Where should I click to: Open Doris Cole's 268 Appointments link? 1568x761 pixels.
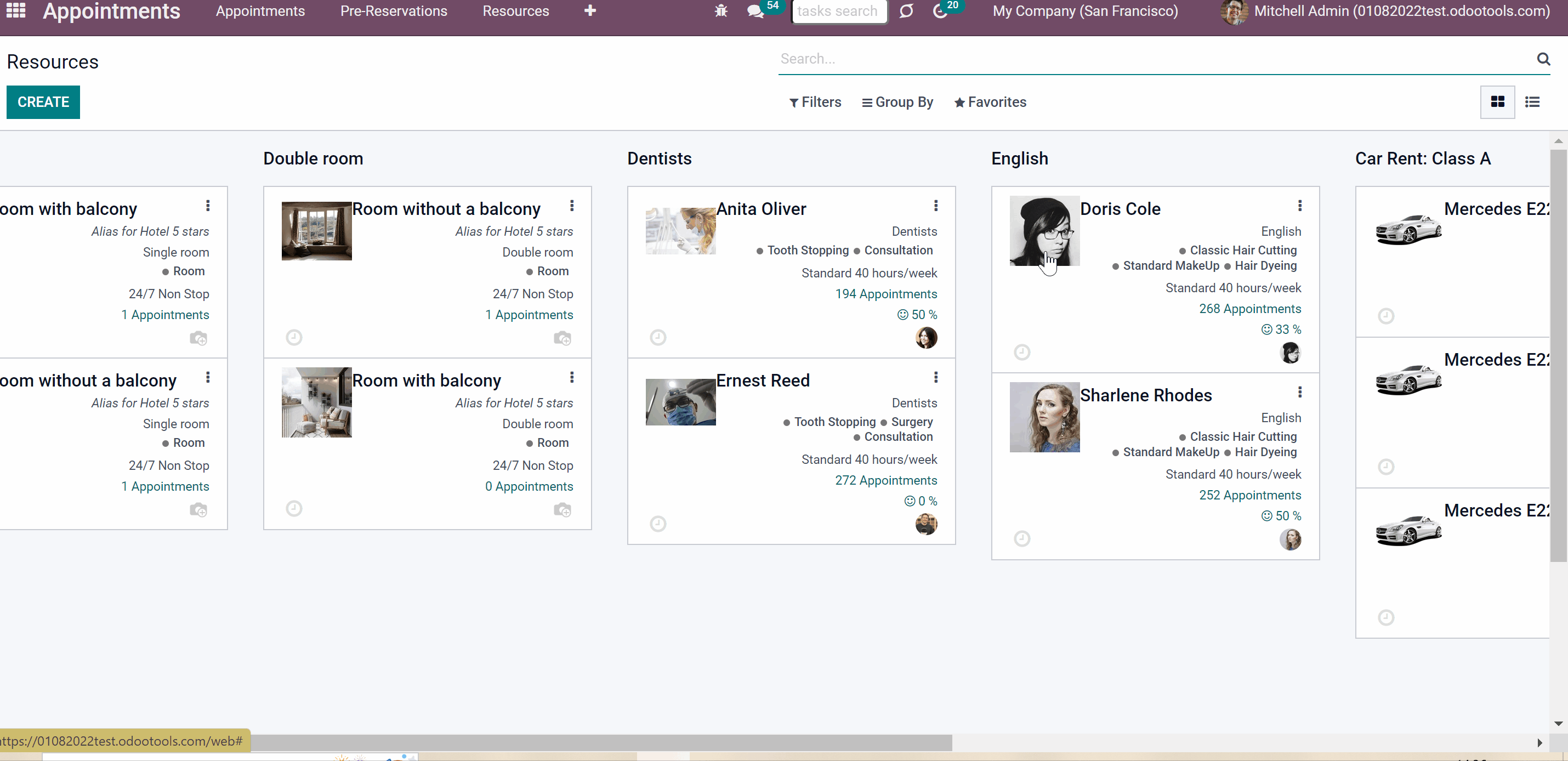(1249, 309)
